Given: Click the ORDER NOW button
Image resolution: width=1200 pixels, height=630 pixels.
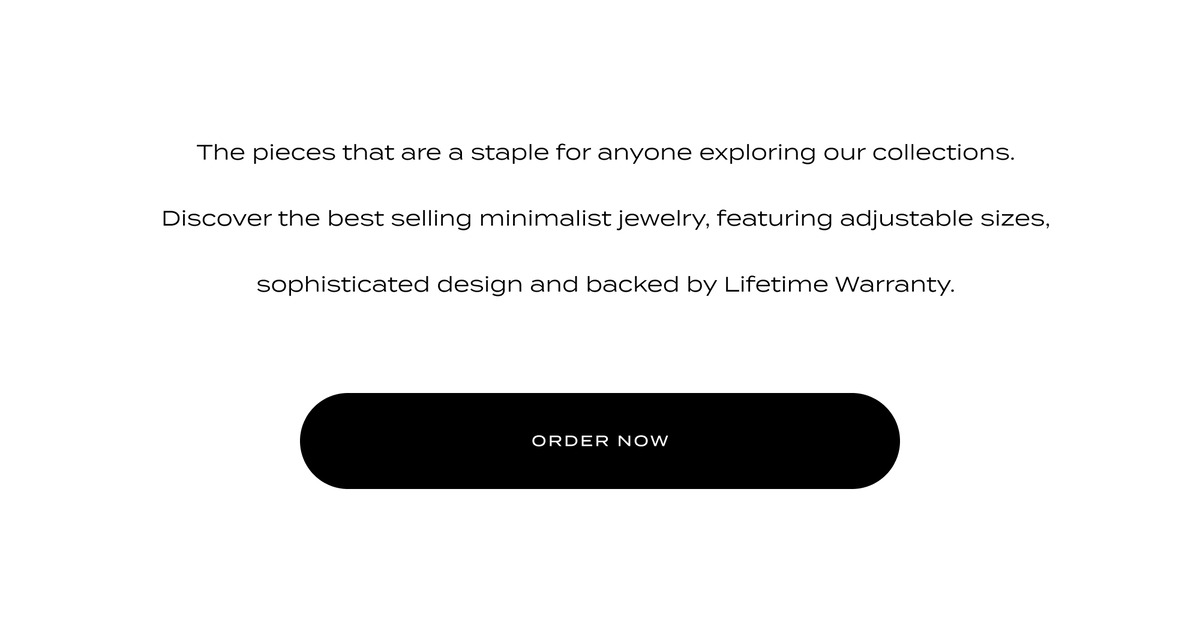Looking at the screenshot, I should [x=600, y=441].
